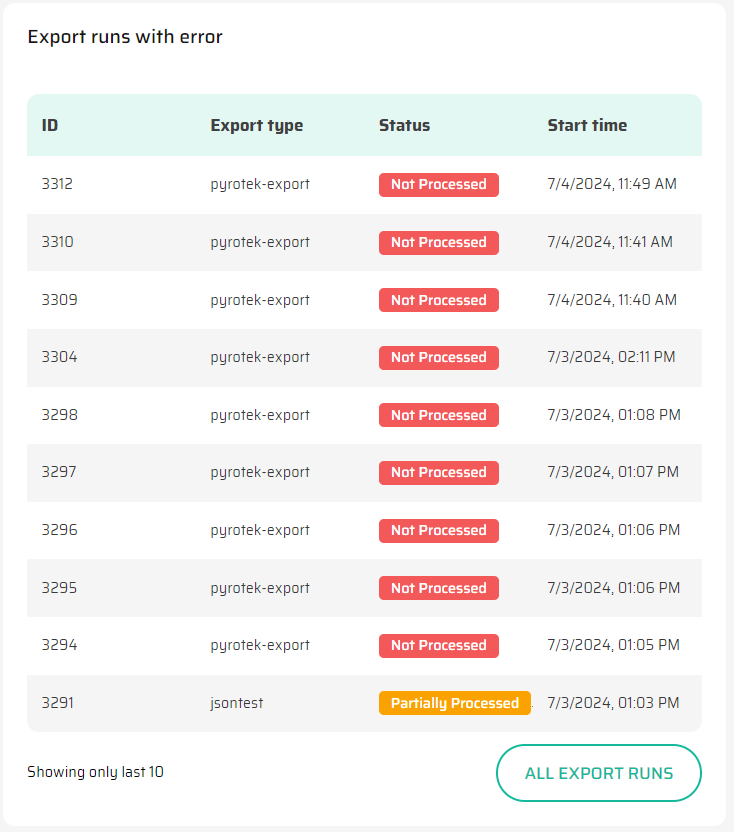Screen dimensions: 734x832
Task: Click Not Processed badge for run 3296
Action: (438, 530)
